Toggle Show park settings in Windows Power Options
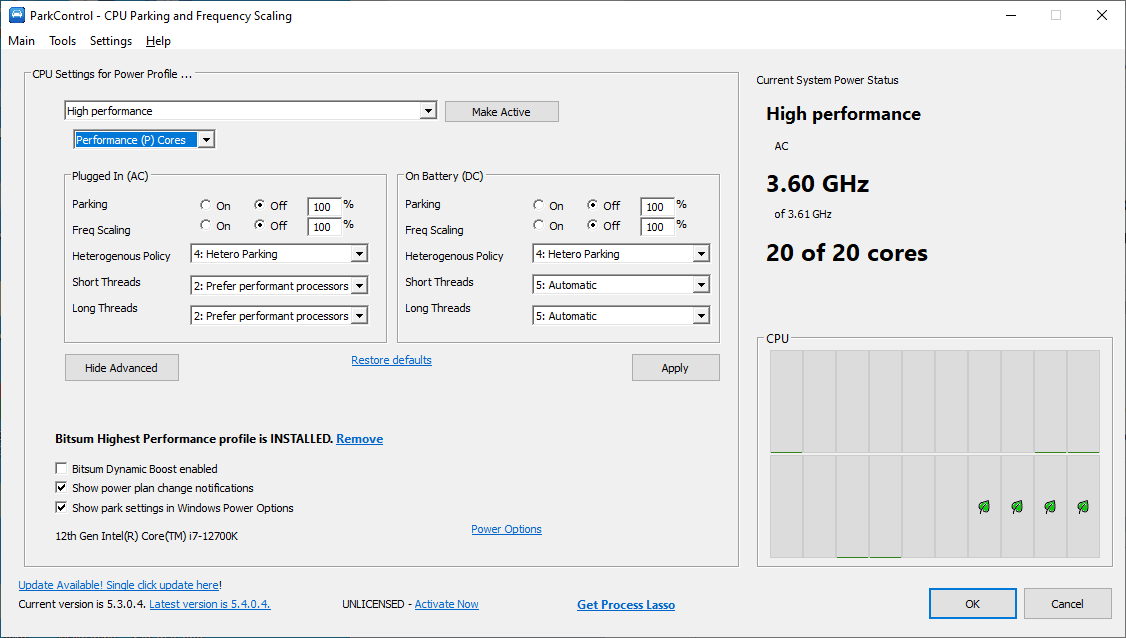The height and width of the screenshot is (638, 1126). (x=61, y=508)
